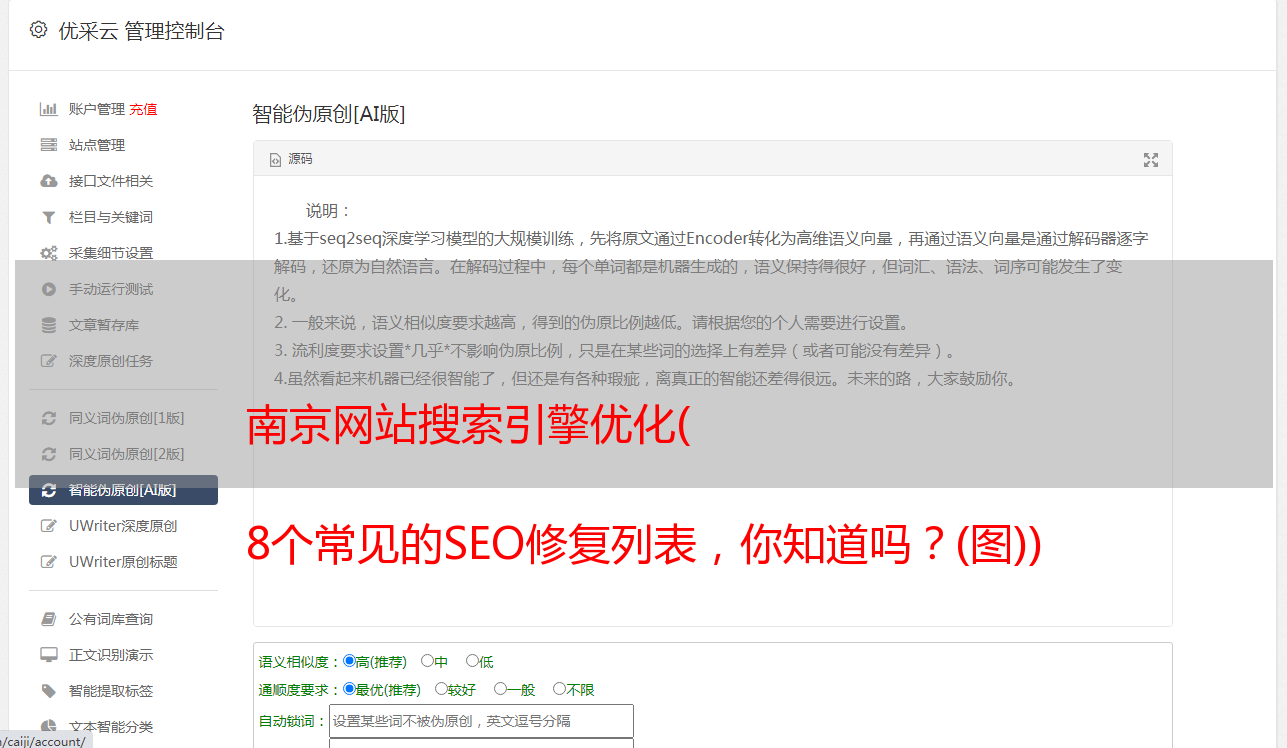Click the gear icon beside 优采云 管理控制台
The image size is (1287, 748).
[38, 30]
